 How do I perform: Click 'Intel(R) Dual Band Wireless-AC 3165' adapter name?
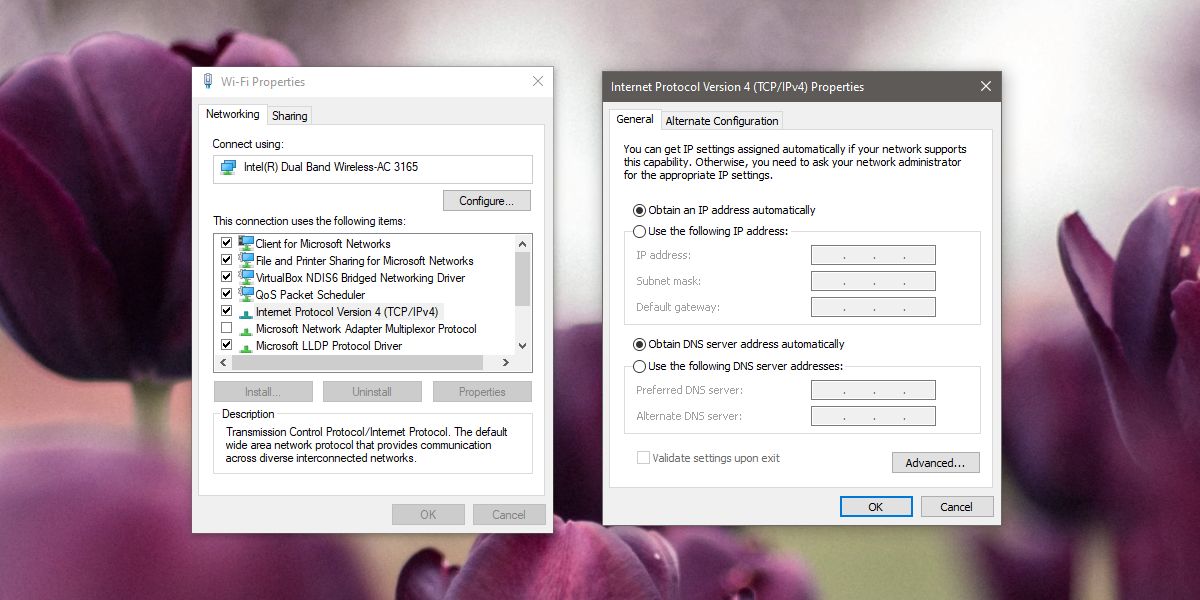point(331,167)
